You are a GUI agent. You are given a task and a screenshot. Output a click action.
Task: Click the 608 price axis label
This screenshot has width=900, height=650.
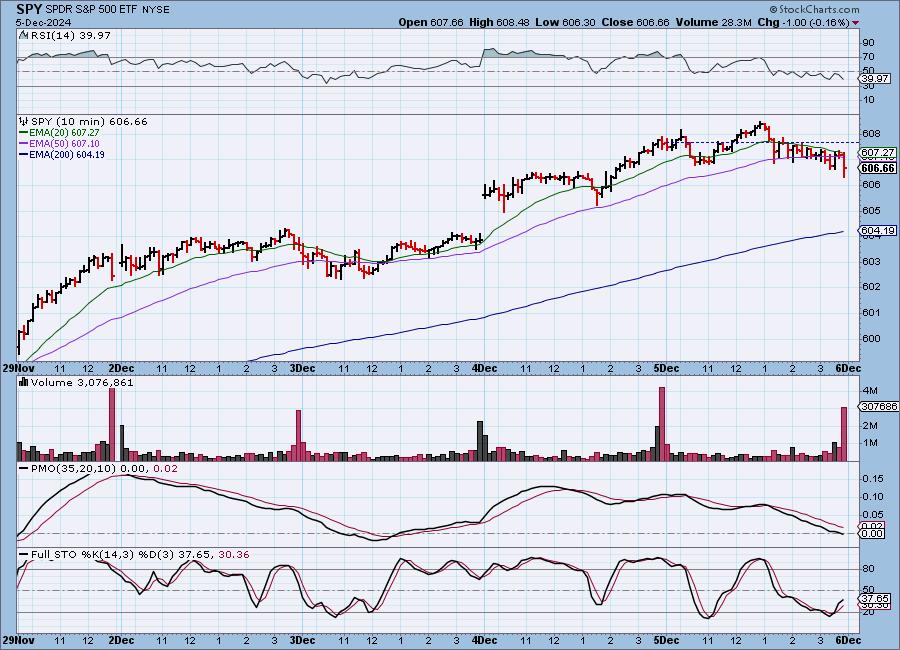pyautogui.click(x=871, y=133)
